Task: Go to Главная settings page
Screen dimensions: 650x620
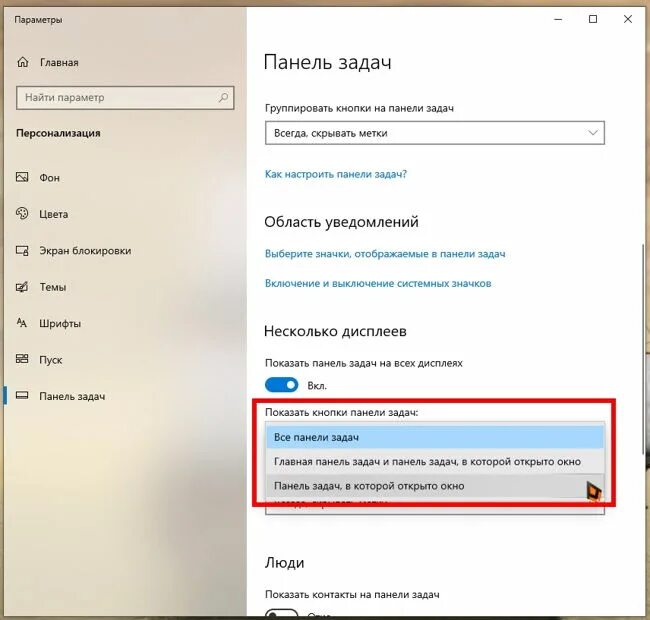Action: point(59,63)
